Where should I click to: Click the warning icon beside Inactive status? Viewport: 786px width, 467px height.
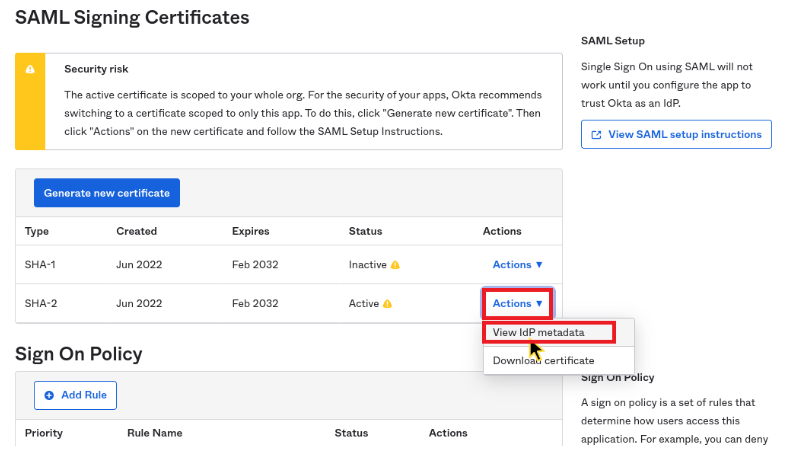pos(395,265)
